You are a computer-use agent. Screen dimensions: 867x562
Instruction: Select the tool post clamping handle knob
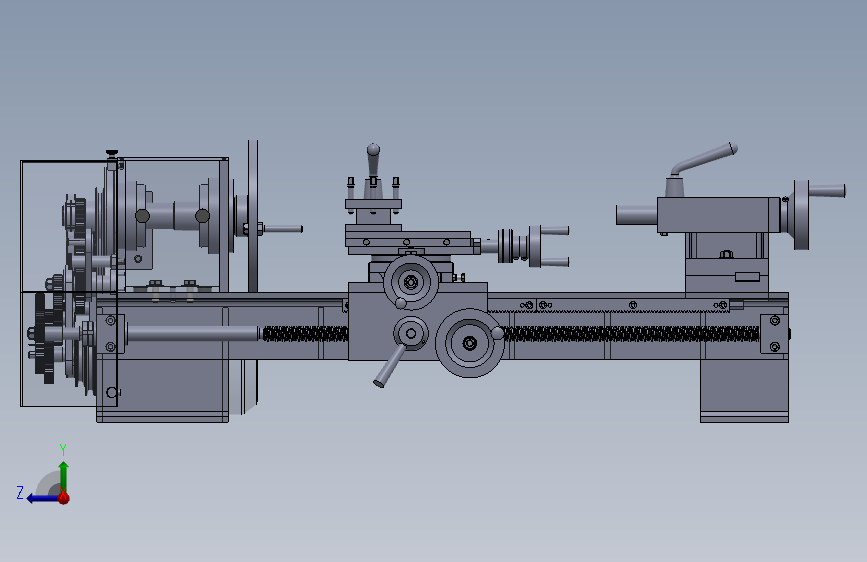pyautogui.click(x=373, y=150)
